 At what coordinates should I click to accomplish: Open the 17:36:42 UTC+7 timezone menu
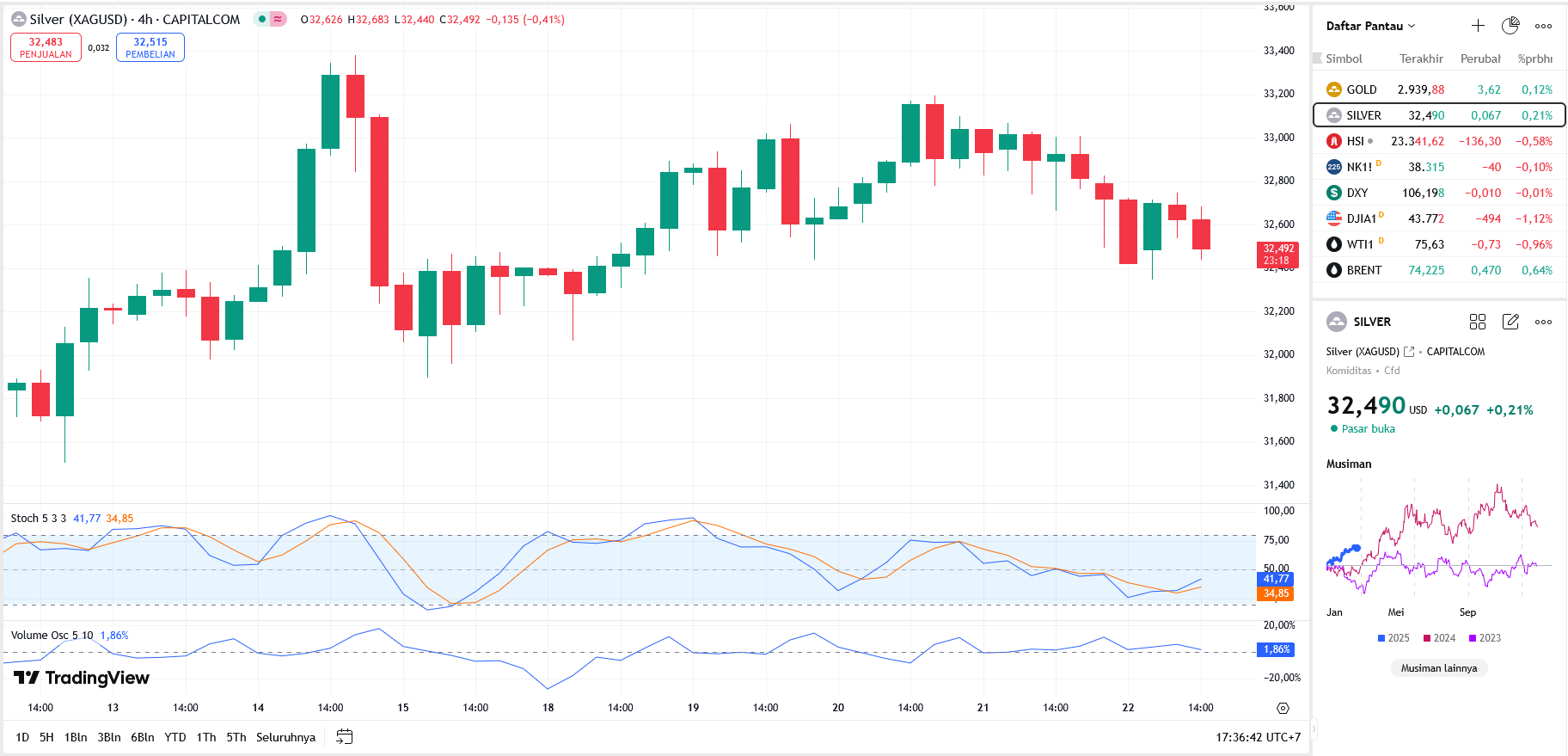[1258, 737]
